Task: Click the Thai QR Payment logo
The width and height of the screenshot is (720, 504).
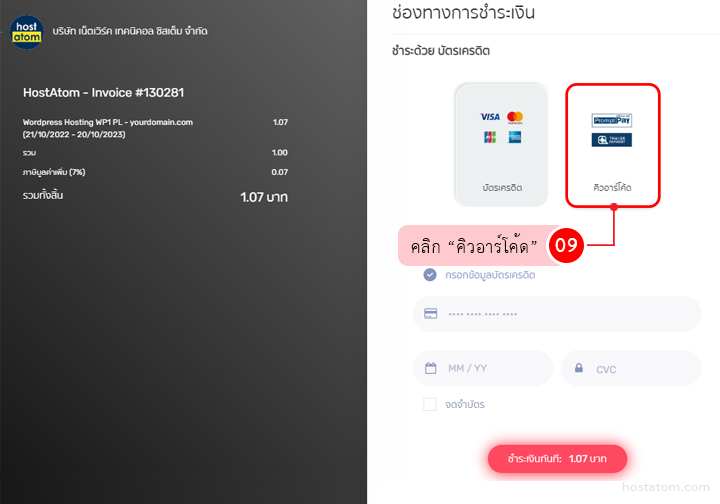Action: [612, 140]
